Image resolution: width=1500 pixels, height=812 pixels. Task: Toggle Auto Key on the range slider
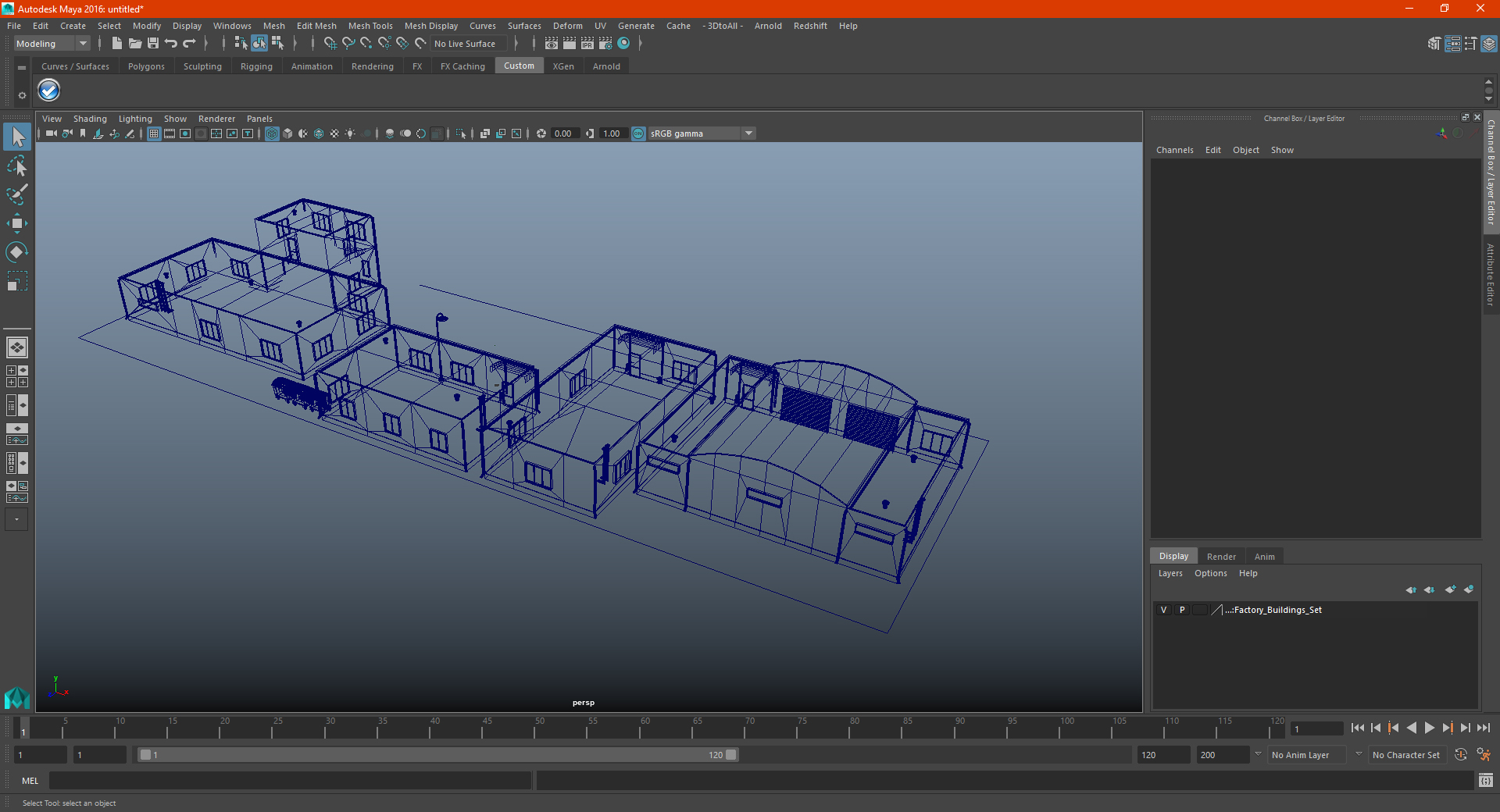[x=1461, y=755]
